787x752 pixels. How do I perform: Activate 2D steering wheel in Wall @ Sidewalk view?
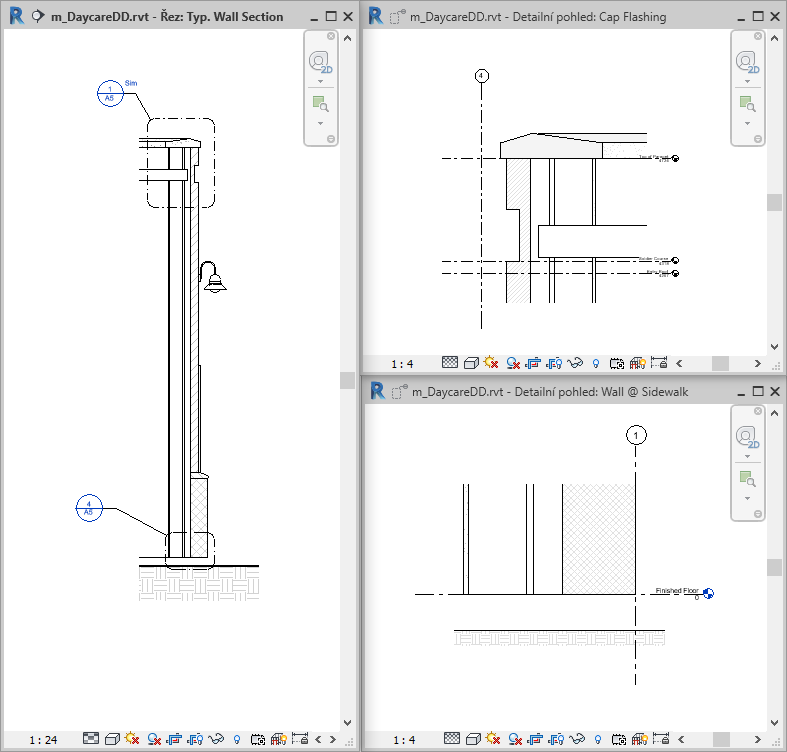coord(747,437)
